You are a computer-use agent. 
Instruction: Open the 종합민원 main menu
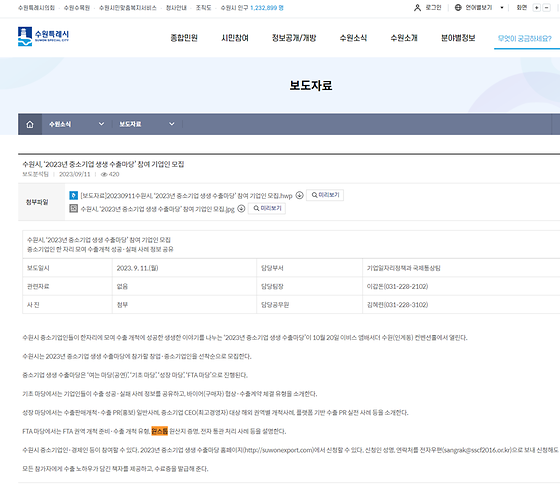184,38
